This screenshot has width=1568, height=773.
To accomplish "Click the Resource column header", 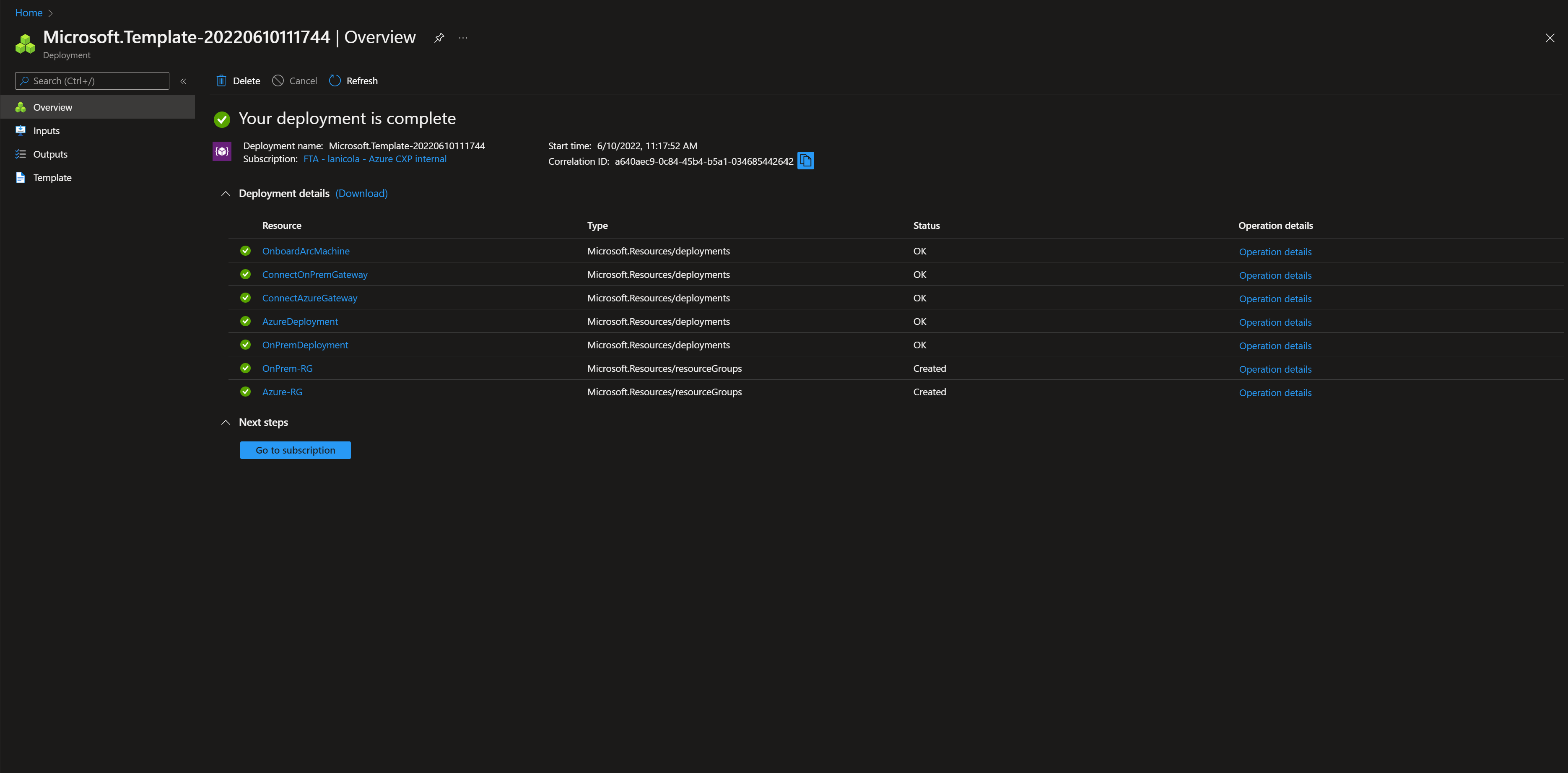I will coord(282,225).
